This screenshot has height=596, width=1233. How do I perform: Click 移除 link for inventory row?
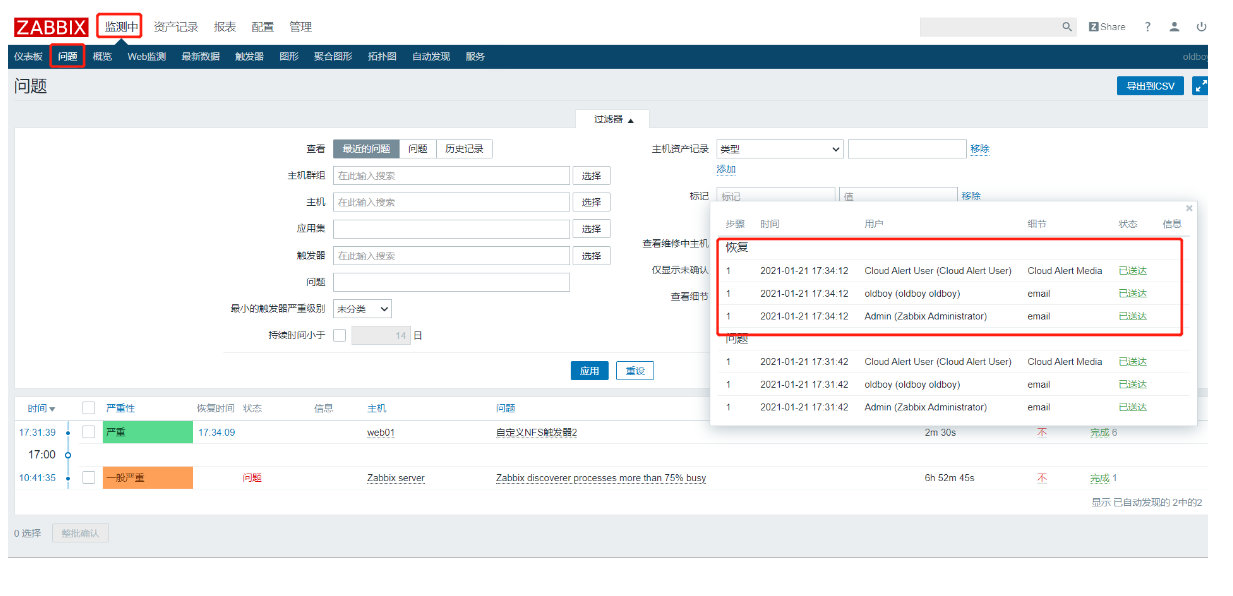point(980,149)
